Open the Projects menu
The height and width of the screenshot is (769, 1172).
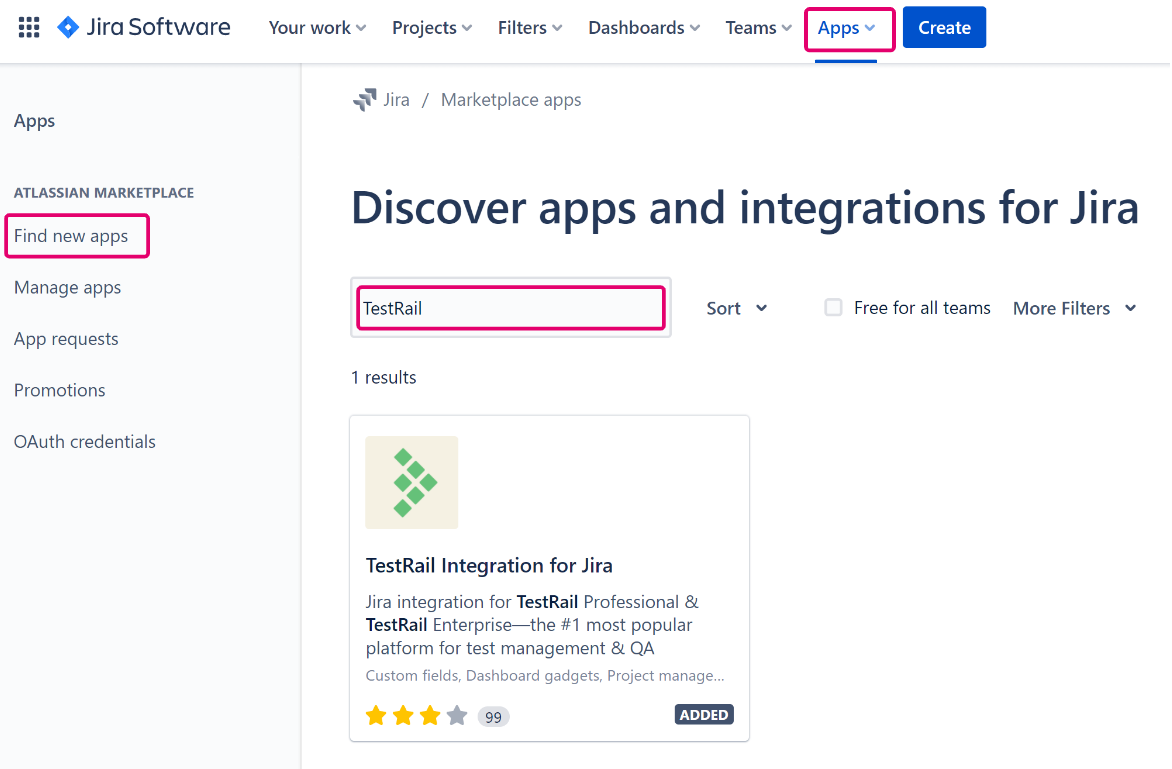click(x=432, y=28)
